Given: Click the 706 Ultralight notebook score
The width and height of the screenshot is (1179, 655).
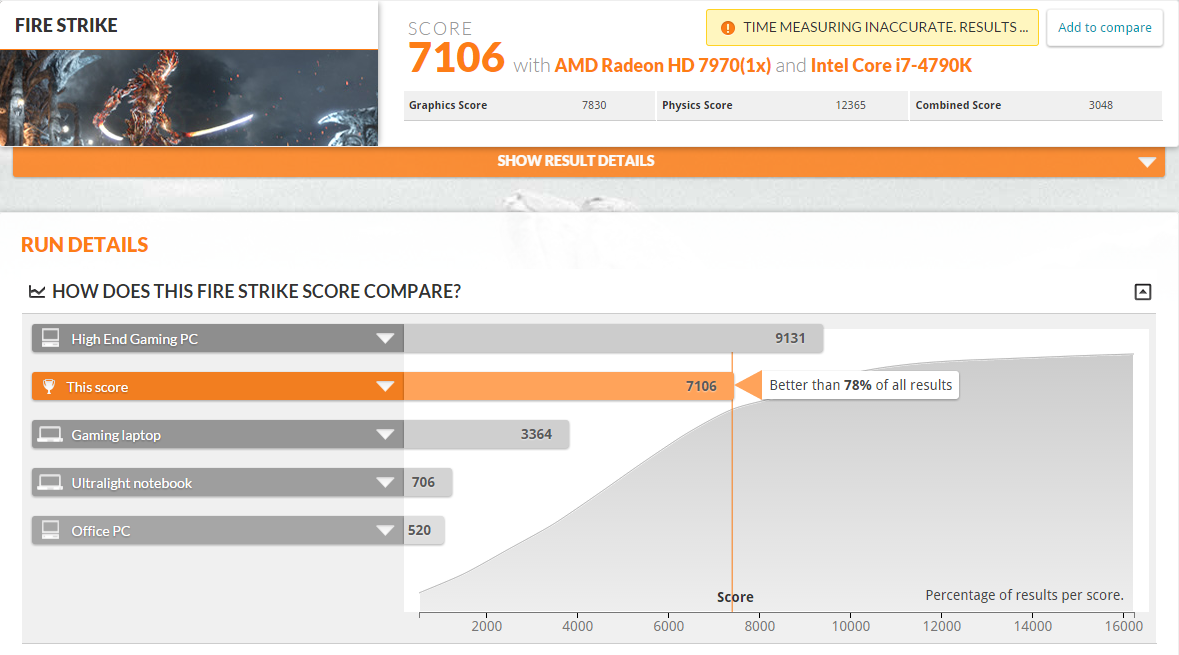Looking at the screenshot, I should coord(423,482).
